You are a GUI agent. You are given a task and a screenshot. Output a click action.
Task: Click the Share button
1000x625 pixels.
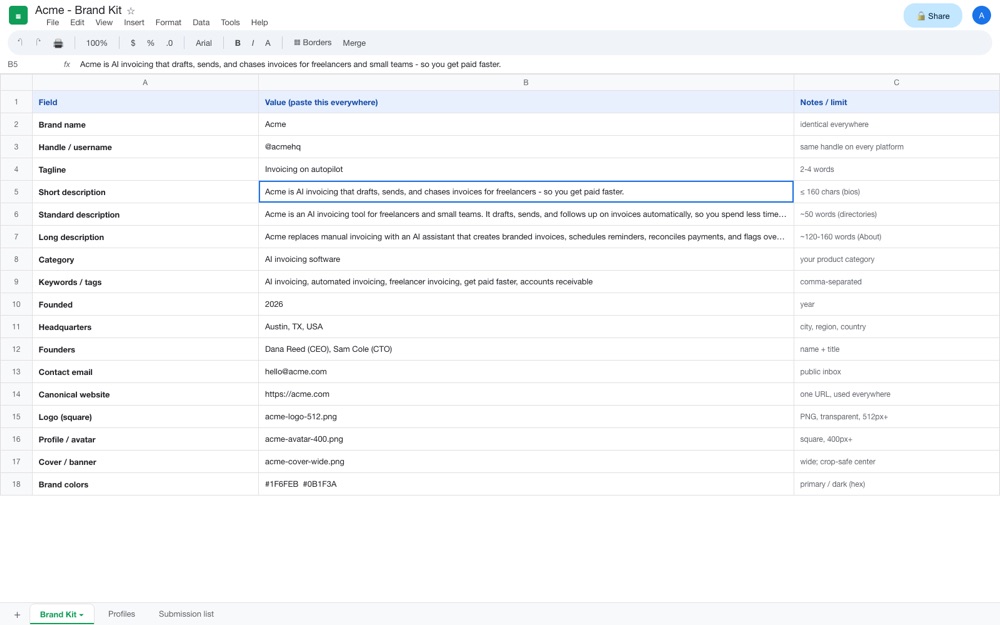pyautogui.click(x=932, y=16)
